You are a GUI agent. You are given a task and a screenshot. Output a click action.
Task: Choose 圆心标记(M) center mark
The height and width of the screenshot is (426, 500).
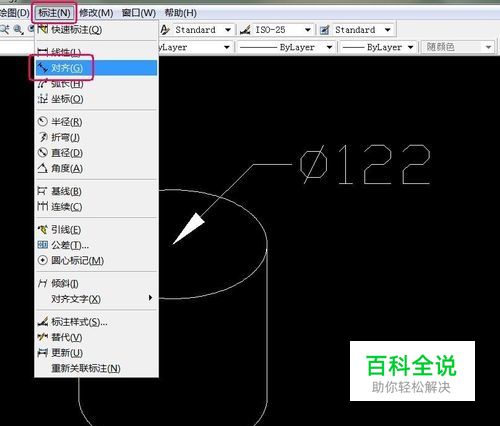(97, 261)
